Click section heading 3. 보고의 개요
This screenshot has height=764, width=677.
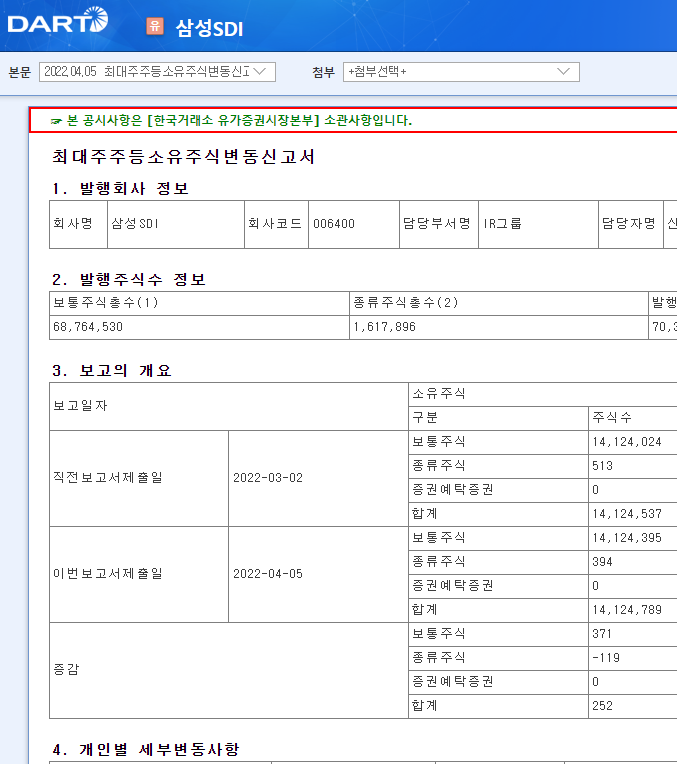(x=112, y=370)
